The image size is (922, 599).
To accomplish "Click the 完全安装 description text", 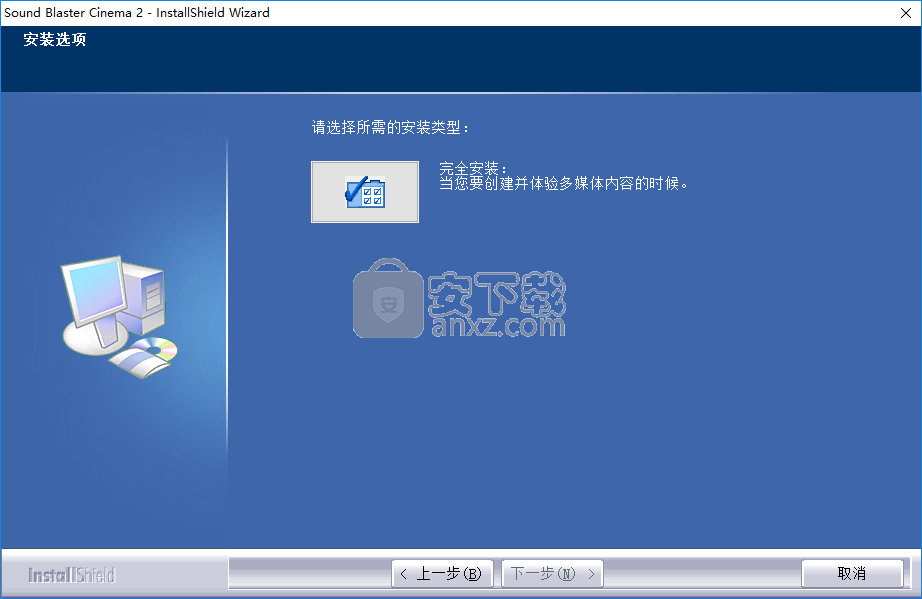I will pyautogui.click(x=564, y=176).
